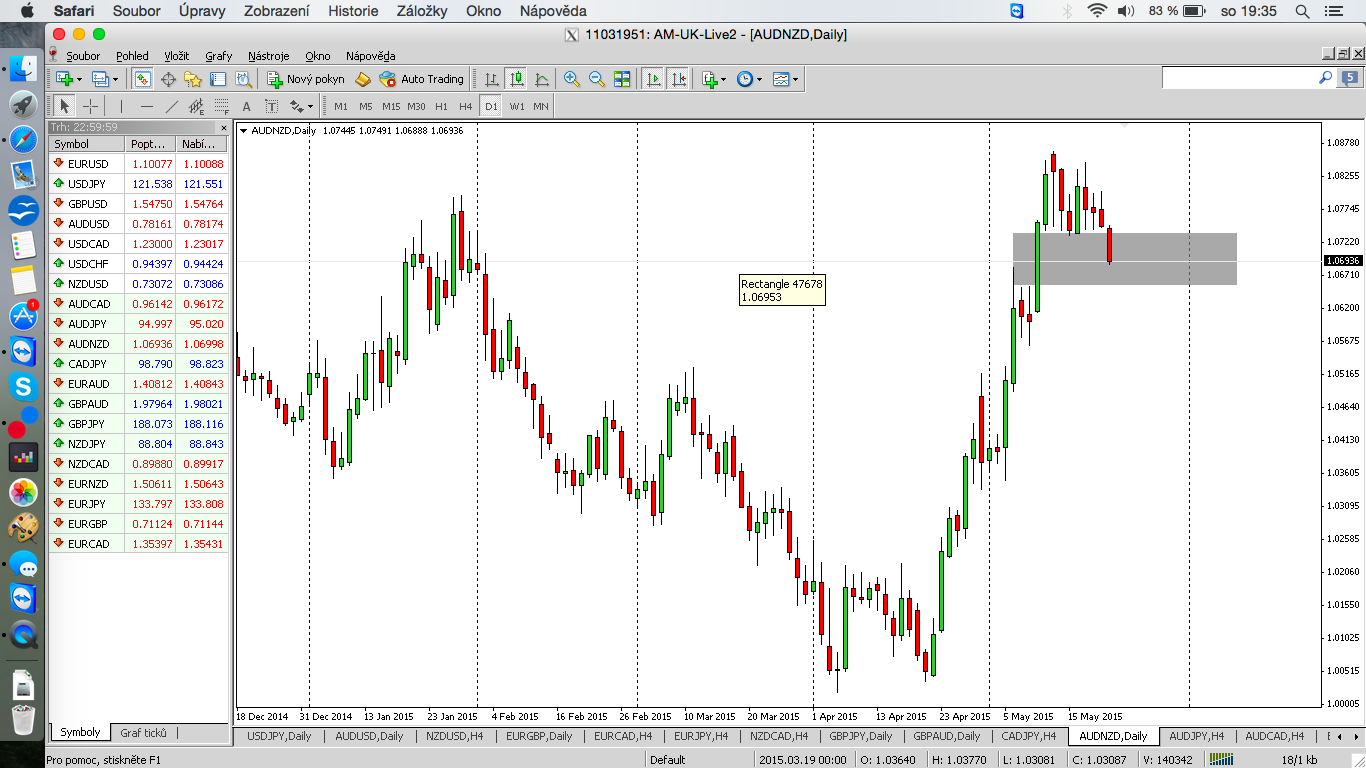Viewport: 1366px width, 768px height.
Task: Open App Store from the Dock
Action: tap(23, 315)
